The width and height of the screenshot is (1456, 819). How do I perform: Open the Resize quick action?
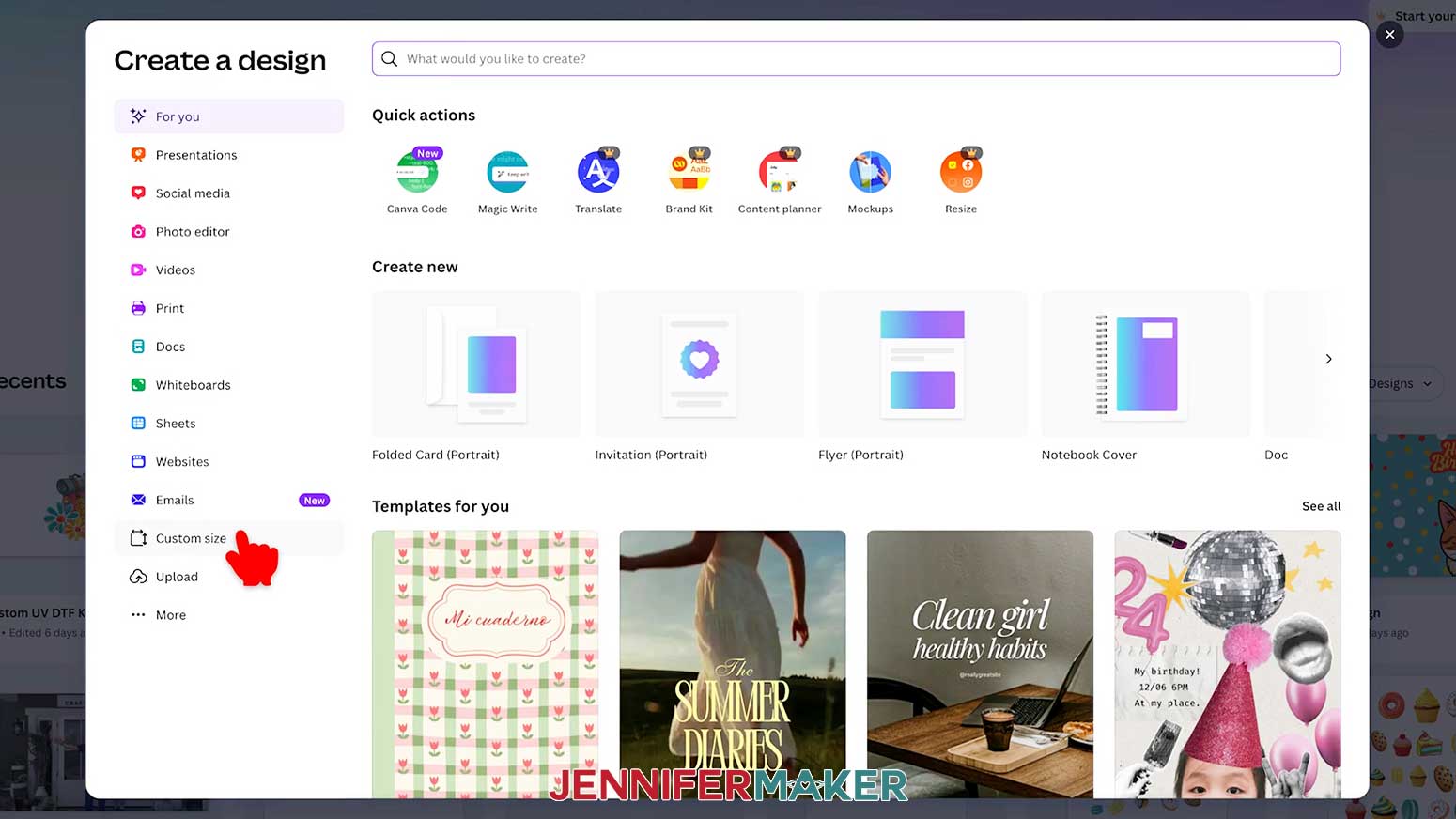[961, 182]
